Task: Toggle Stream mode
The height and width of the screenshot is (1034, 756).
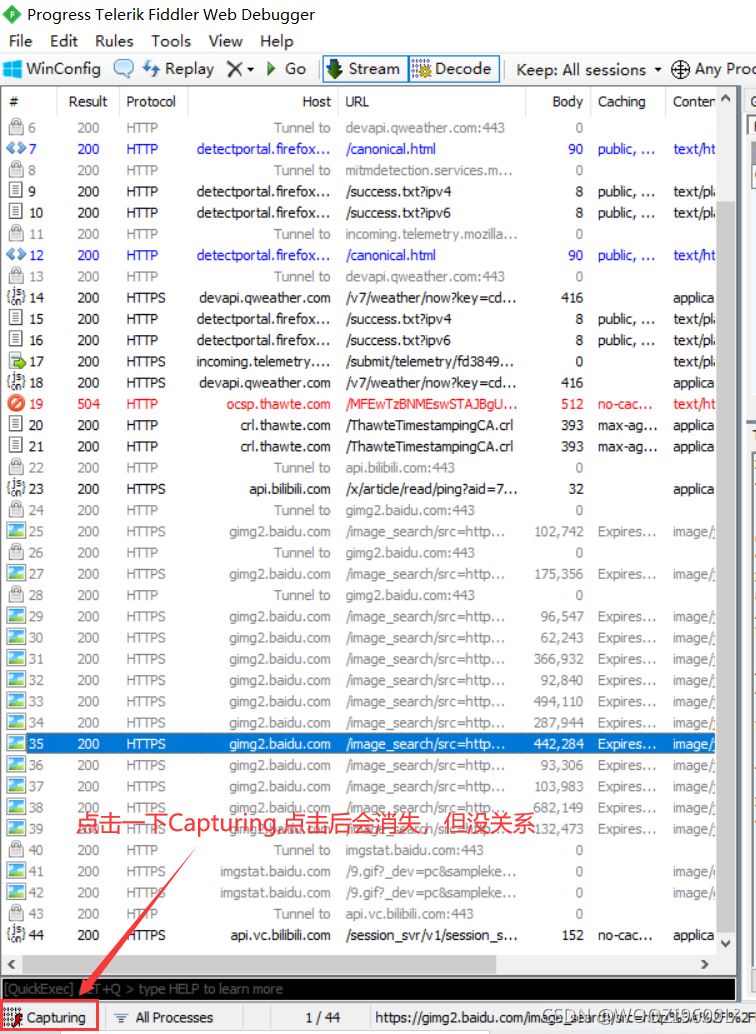Action: tap(365, 69)
